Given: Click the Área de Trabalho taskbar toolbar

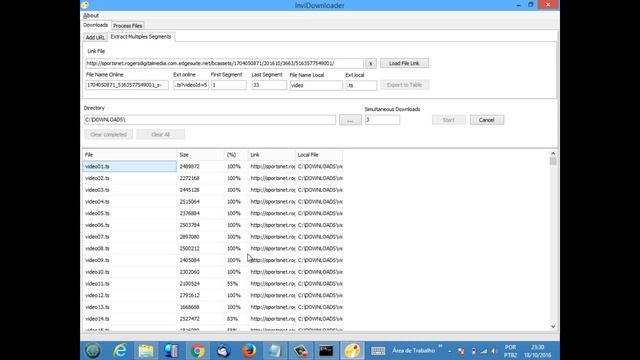Looking at the screenshot, I should [x=413, y=351].
